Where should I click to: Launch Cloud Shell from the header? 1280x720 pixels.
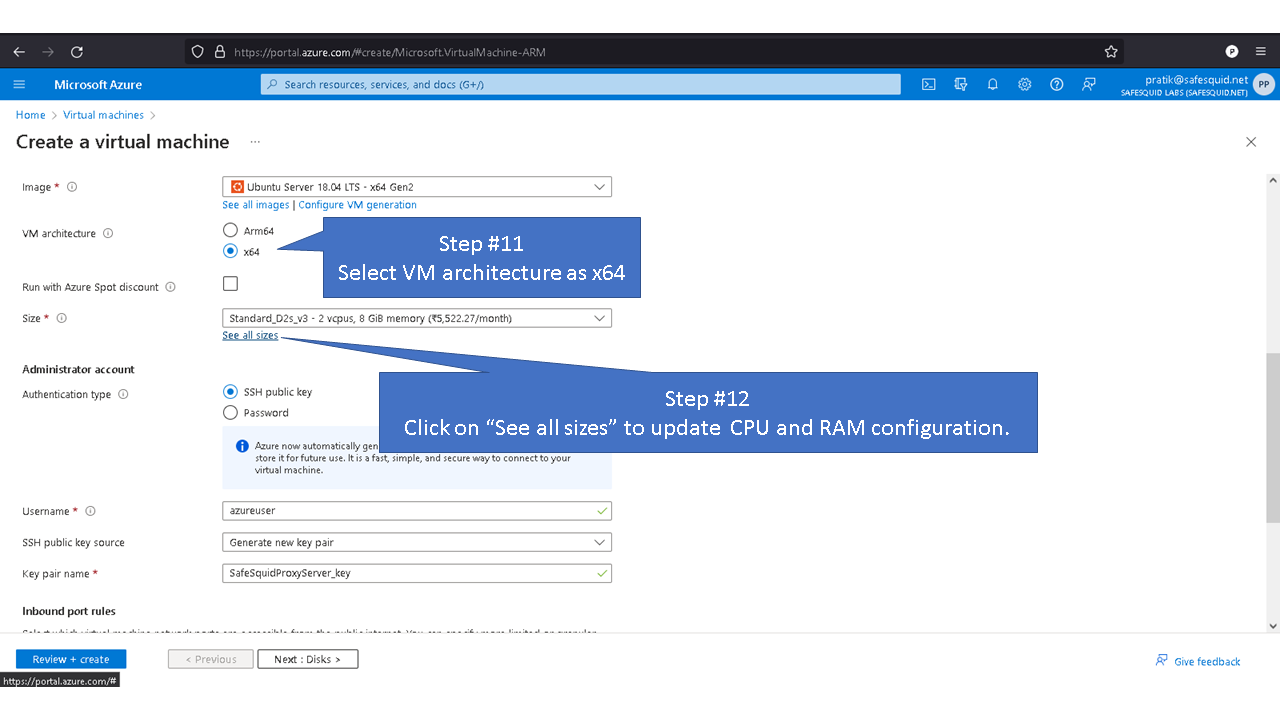[x=929, y=85]
